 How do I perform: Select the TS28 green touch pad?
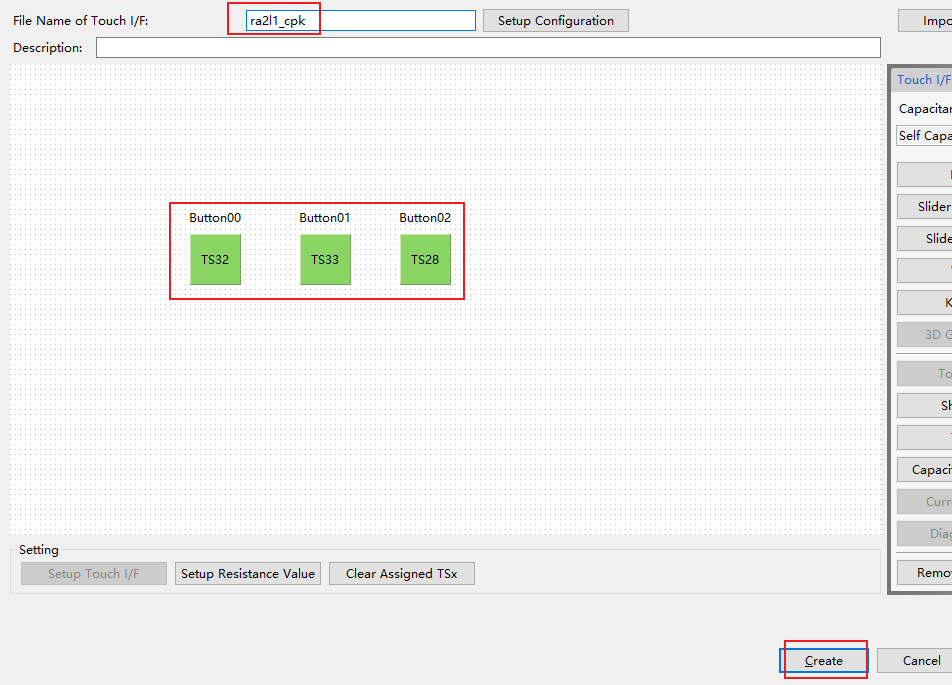[x=425, y=260]
